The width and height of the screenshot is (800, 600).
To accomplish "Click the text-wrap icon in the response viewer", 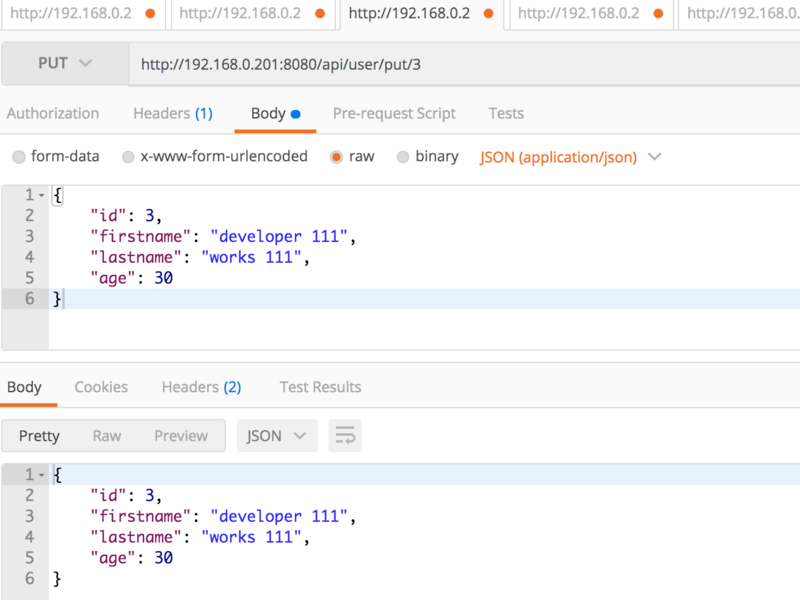I will tap(344, 435).
